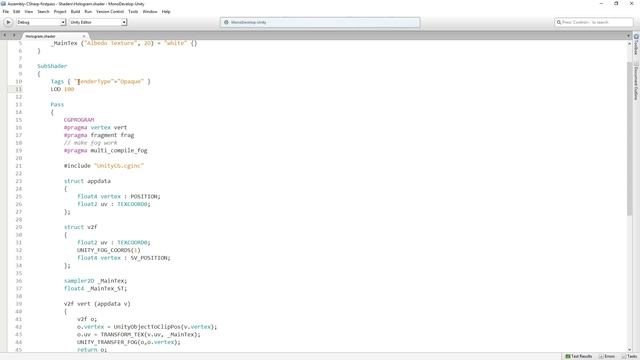Click line number 11 in gutter
Viewport: 640px width, 360px height.
click(19, 89)
